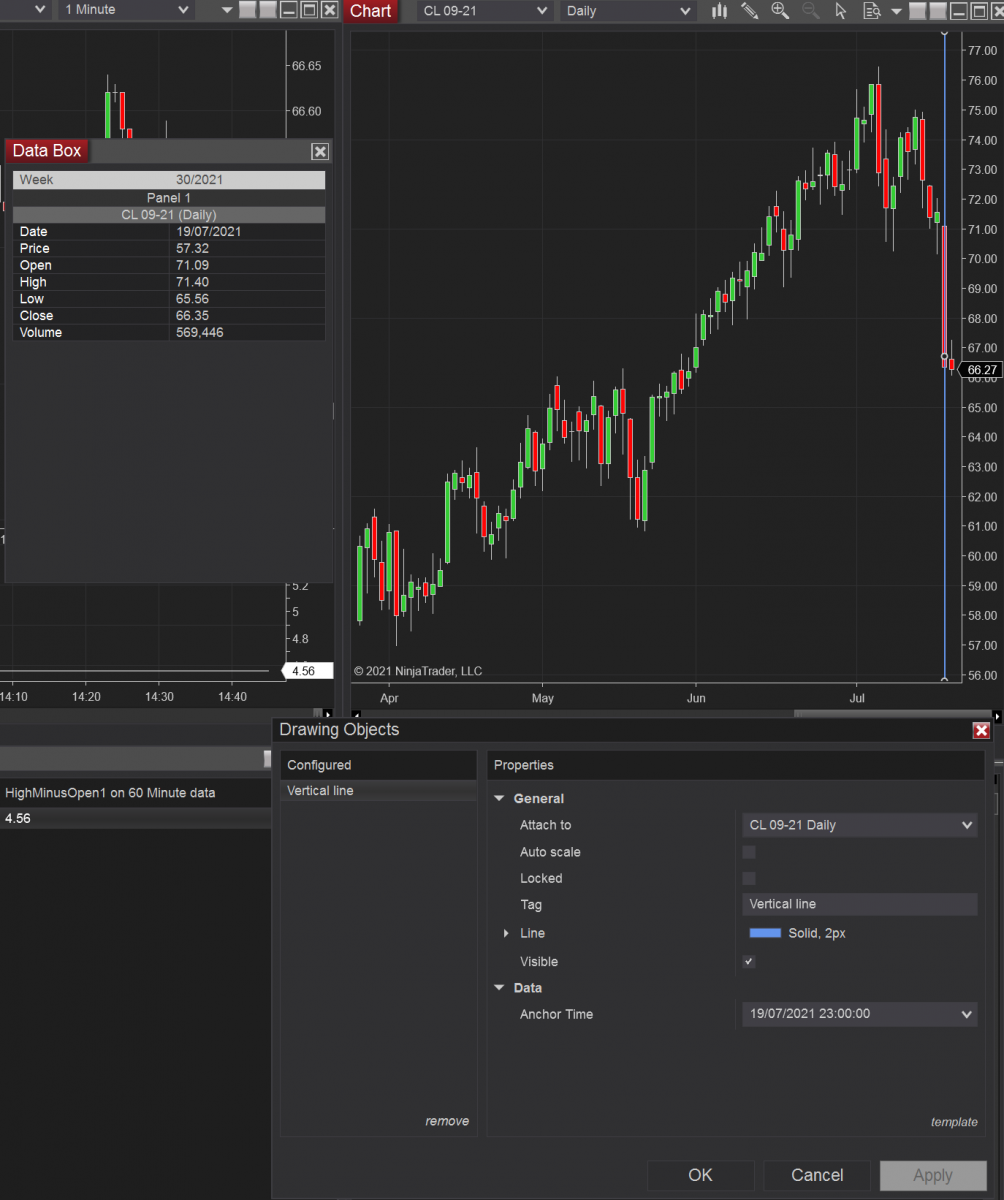Close the Drawing Objects dialog
This screenshot has height=1200, width=1004.
pyautogui.click(x=982, y=731)
